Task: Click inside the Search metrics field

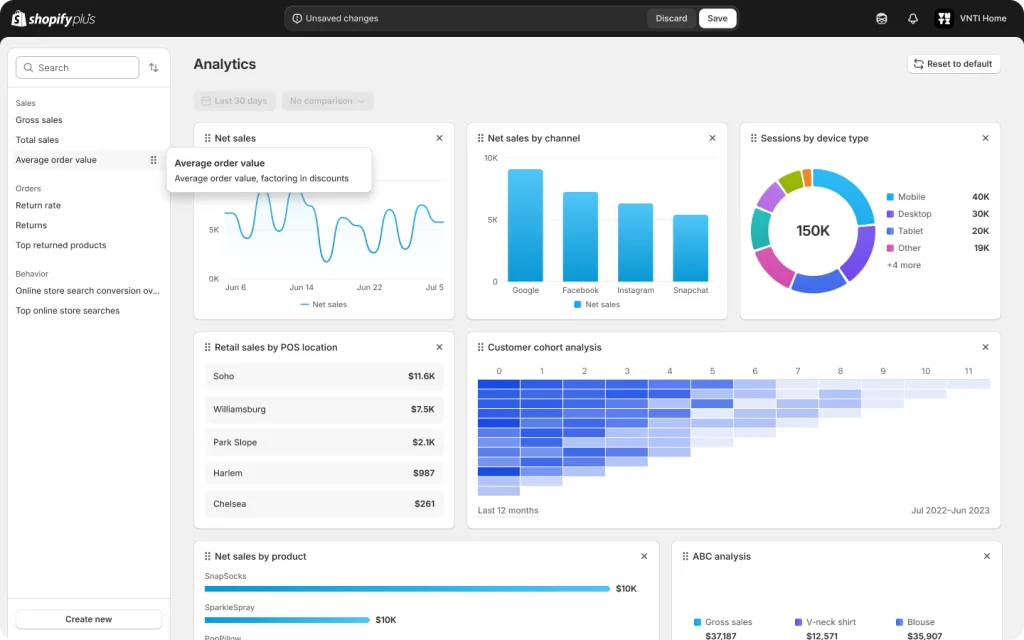Action: (77, 67)
